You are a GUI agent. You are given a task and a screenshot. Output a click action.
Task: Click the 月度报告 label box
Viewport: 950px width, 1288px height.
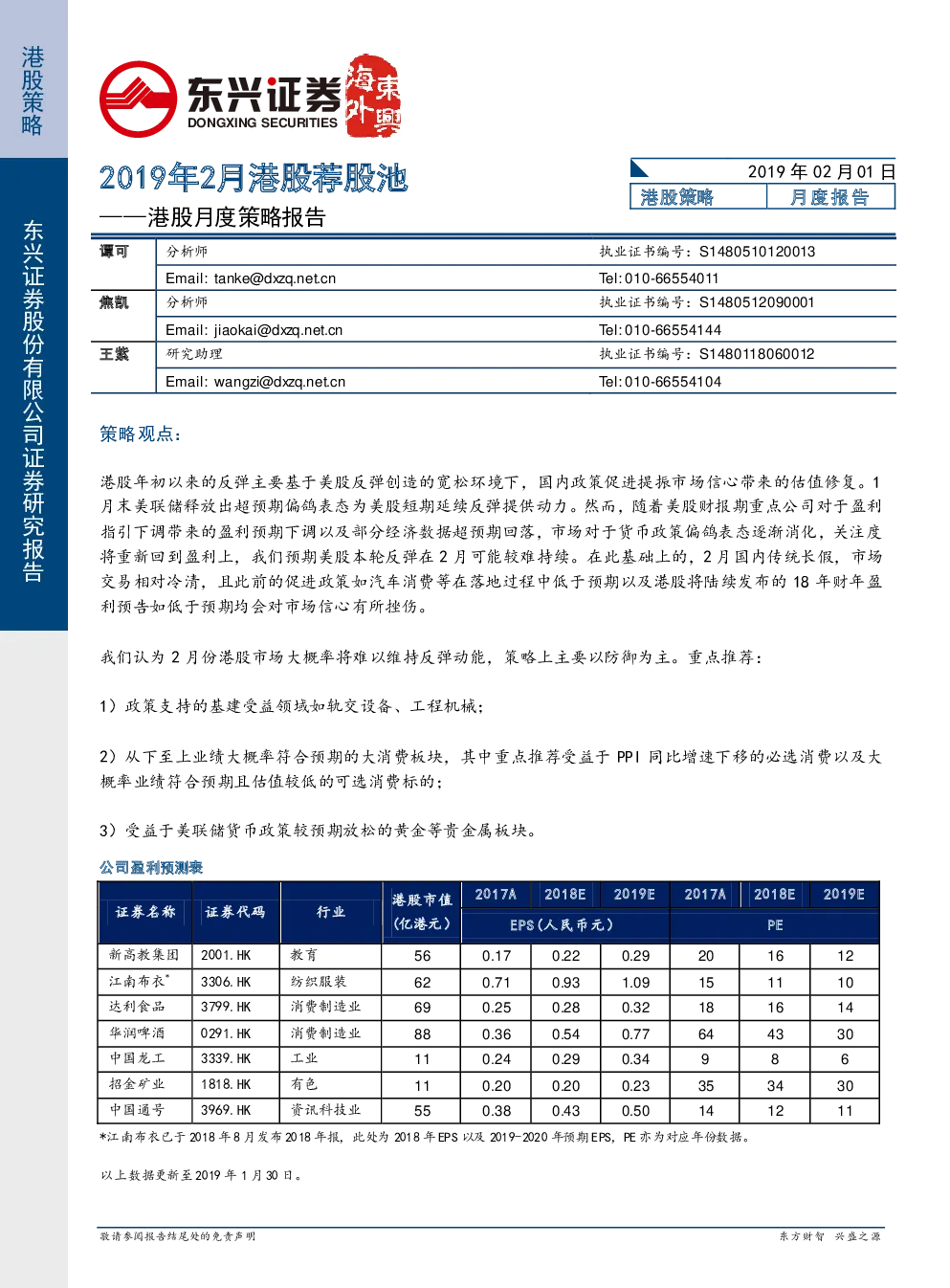tap(830, 197)
